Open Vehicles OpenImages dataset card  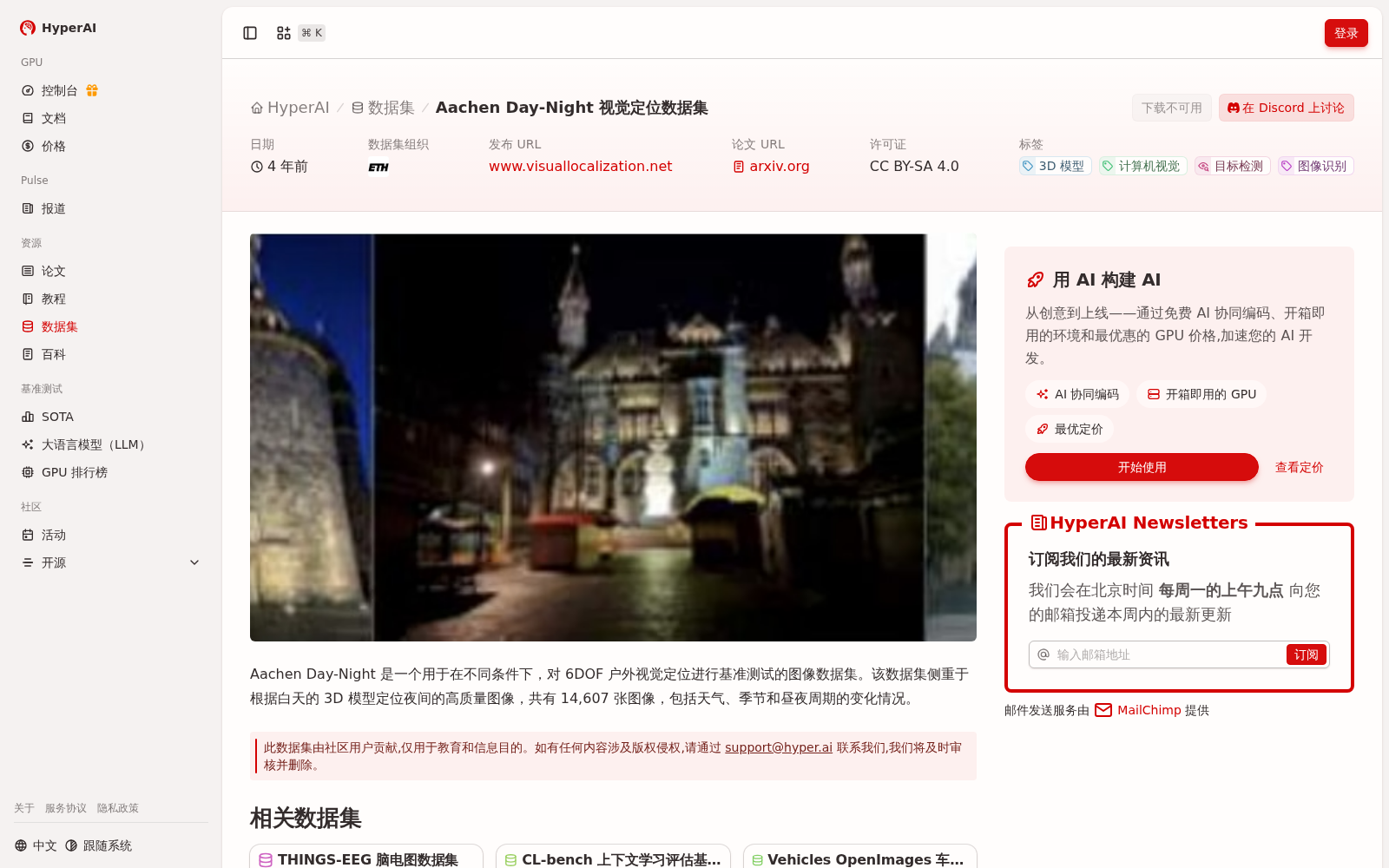tap(860, 856)
